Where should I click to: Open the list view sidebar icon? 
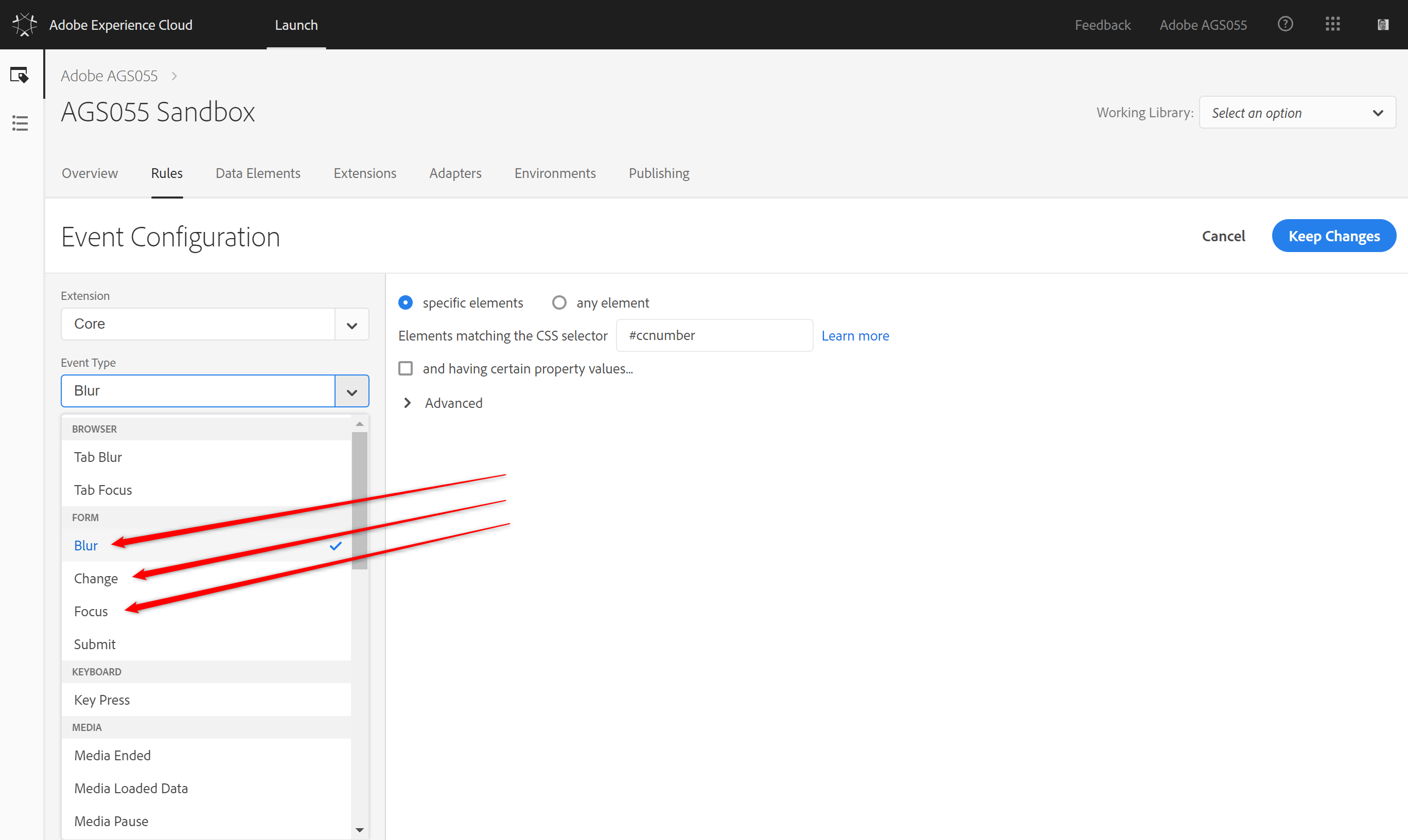20,123
